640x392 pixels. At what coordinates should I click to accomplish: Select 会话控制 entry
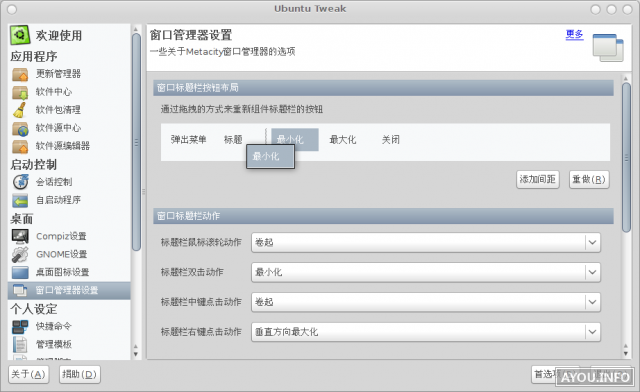pos(54,182)
